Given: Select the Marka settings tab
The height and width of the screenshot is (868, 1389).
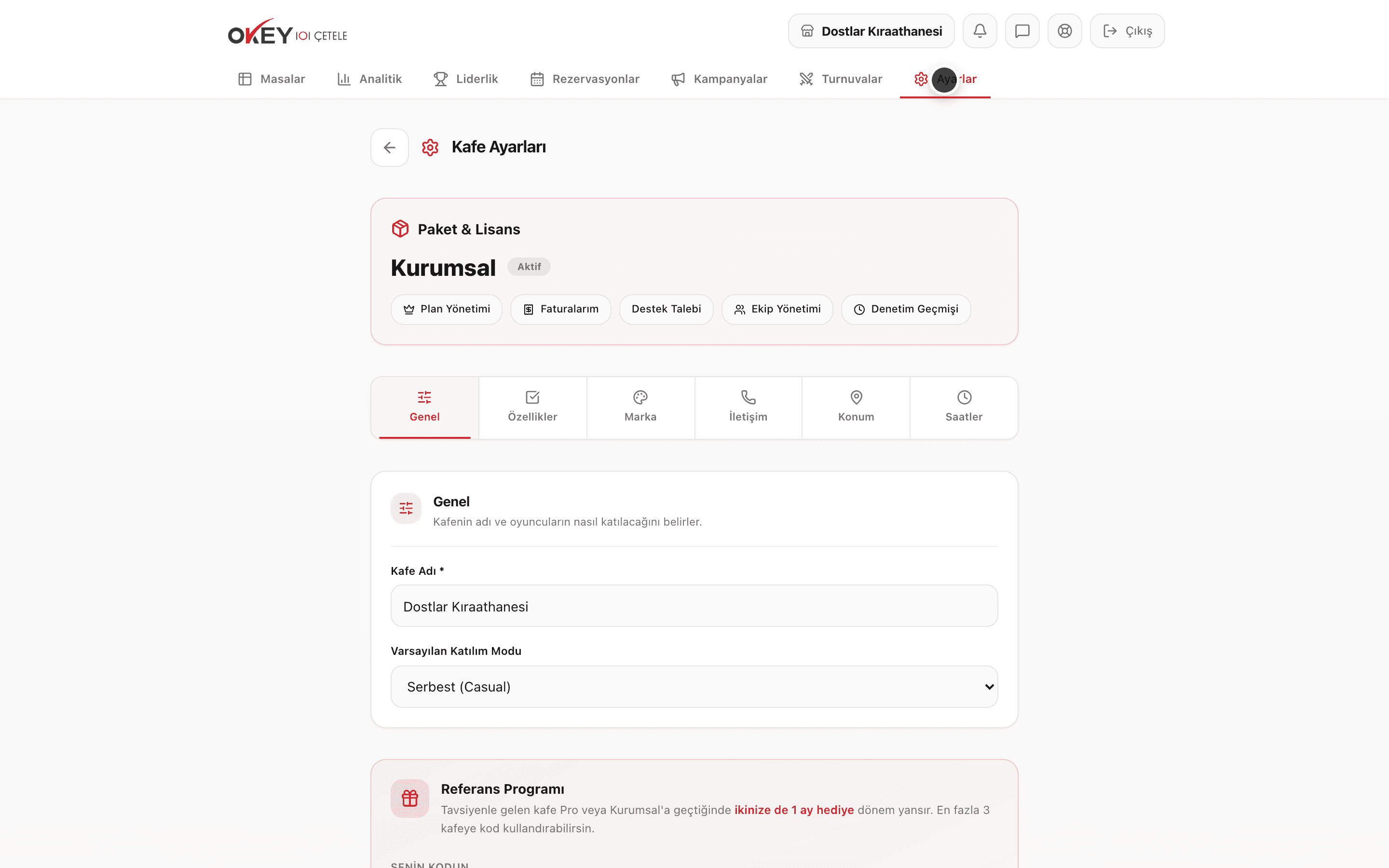Looking at the screenshot, I should click(x=640, y=407).
